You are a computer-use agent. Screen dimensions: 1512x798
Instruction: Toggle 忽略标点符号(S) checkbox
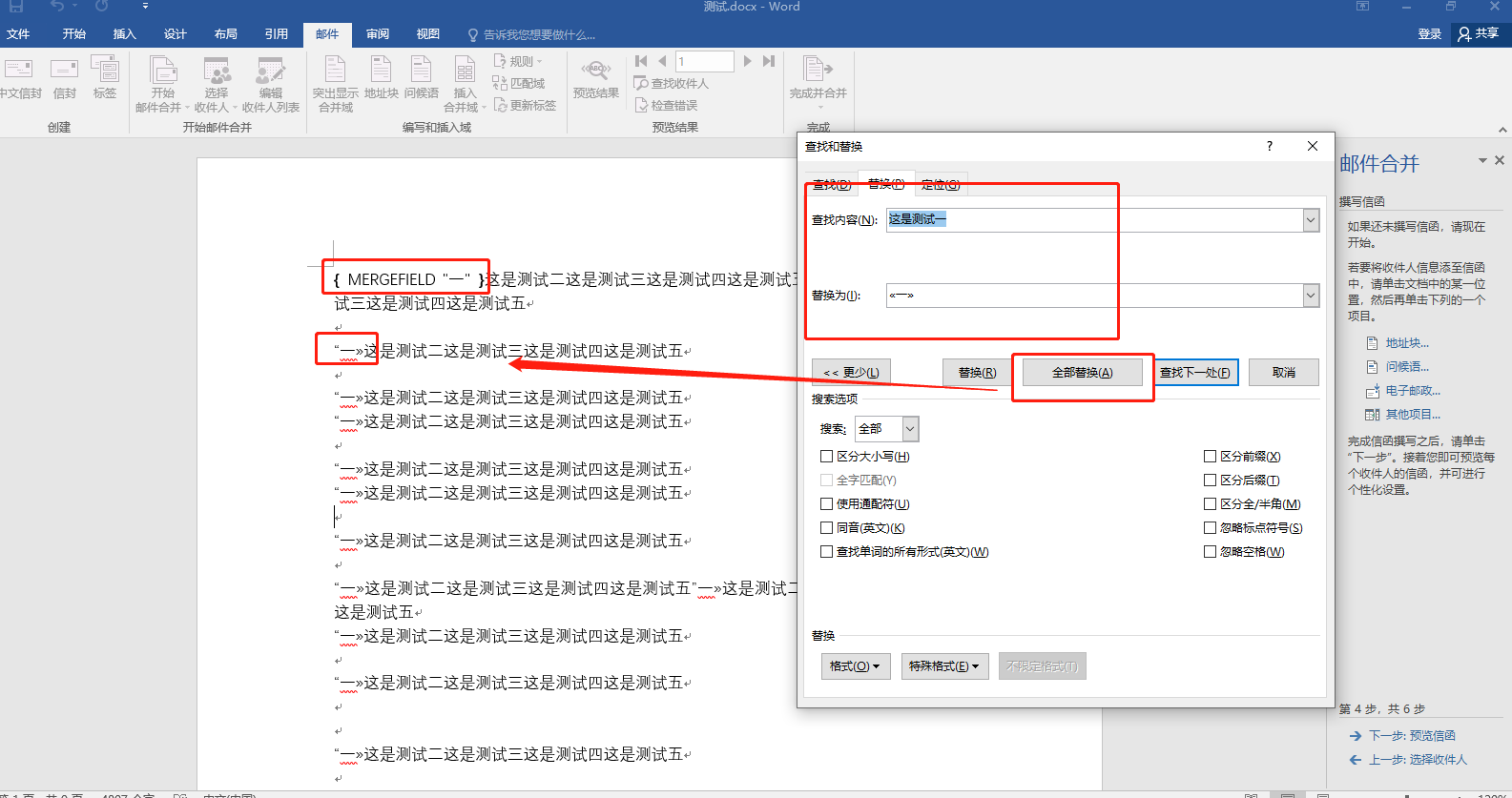[x=1210, y=528]
